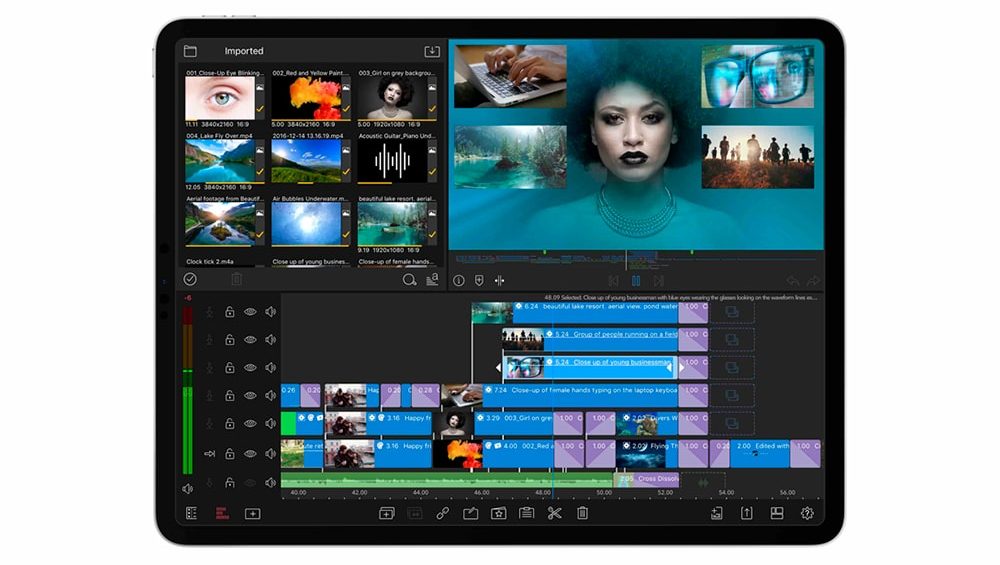Viewport: 1000px width, 565px height.
Task: Change the workspace layout icon
Action: (777, 513)
